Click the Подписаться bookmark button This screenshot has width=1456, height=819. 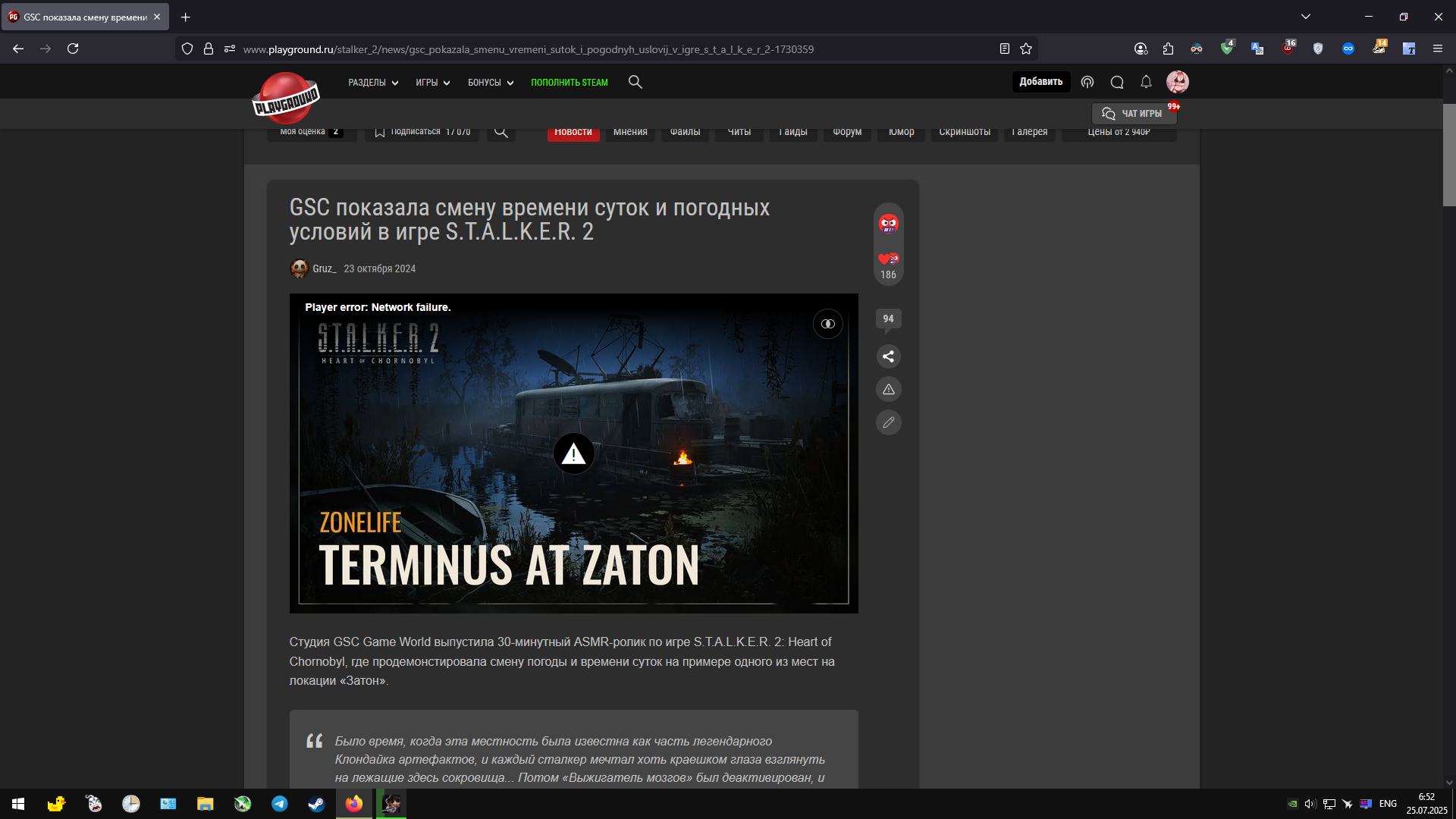coord(422,132)
